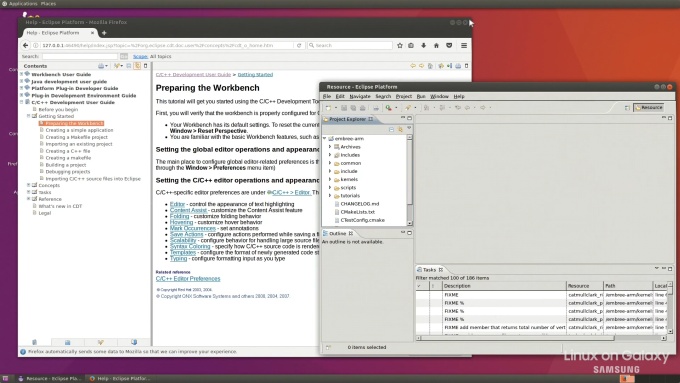Open Firefox downloads arrow icon
Image resolution: width=680 pixels, height=383 pixels.
point(424,45)
